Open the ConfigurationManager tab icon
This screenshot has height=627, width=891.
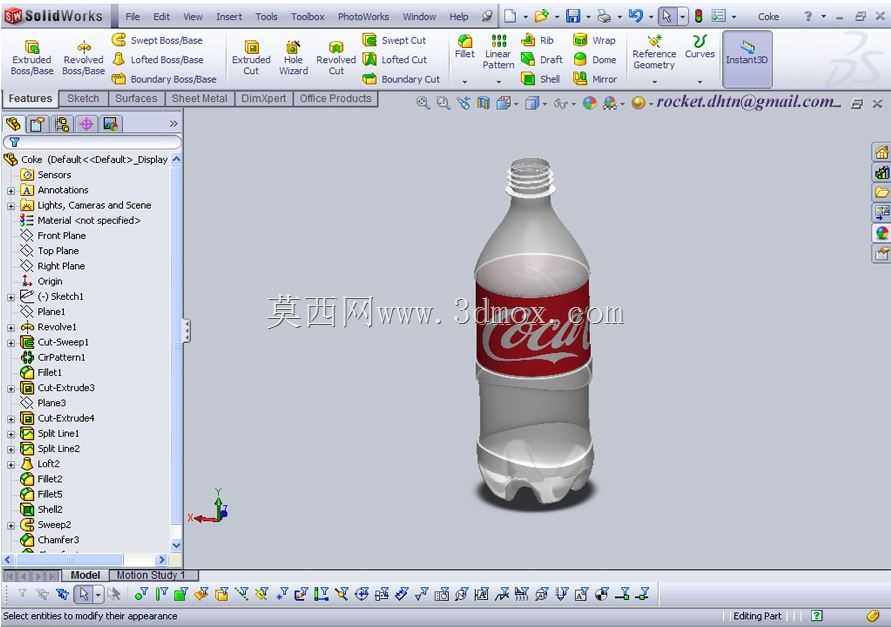click(62, 123)
